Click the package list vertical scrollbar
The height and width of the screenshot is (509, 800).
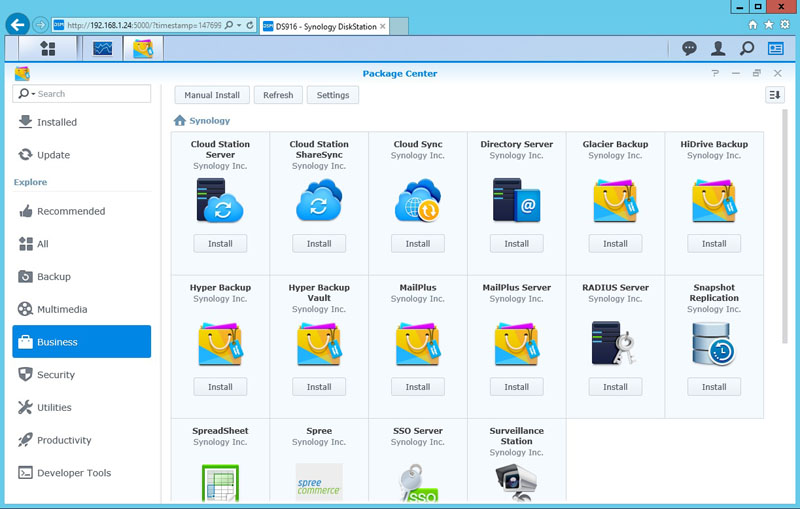coord(784,226)
